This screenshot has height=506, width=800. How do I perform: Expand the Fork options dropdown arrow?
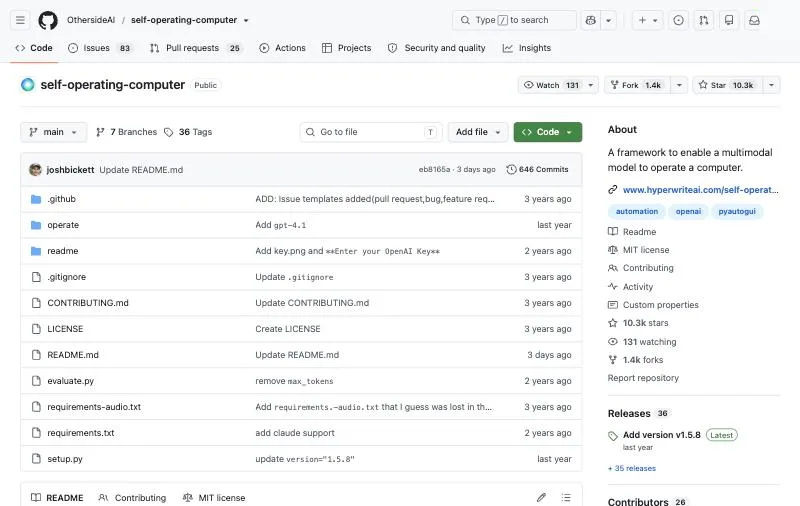coord(679,85)
